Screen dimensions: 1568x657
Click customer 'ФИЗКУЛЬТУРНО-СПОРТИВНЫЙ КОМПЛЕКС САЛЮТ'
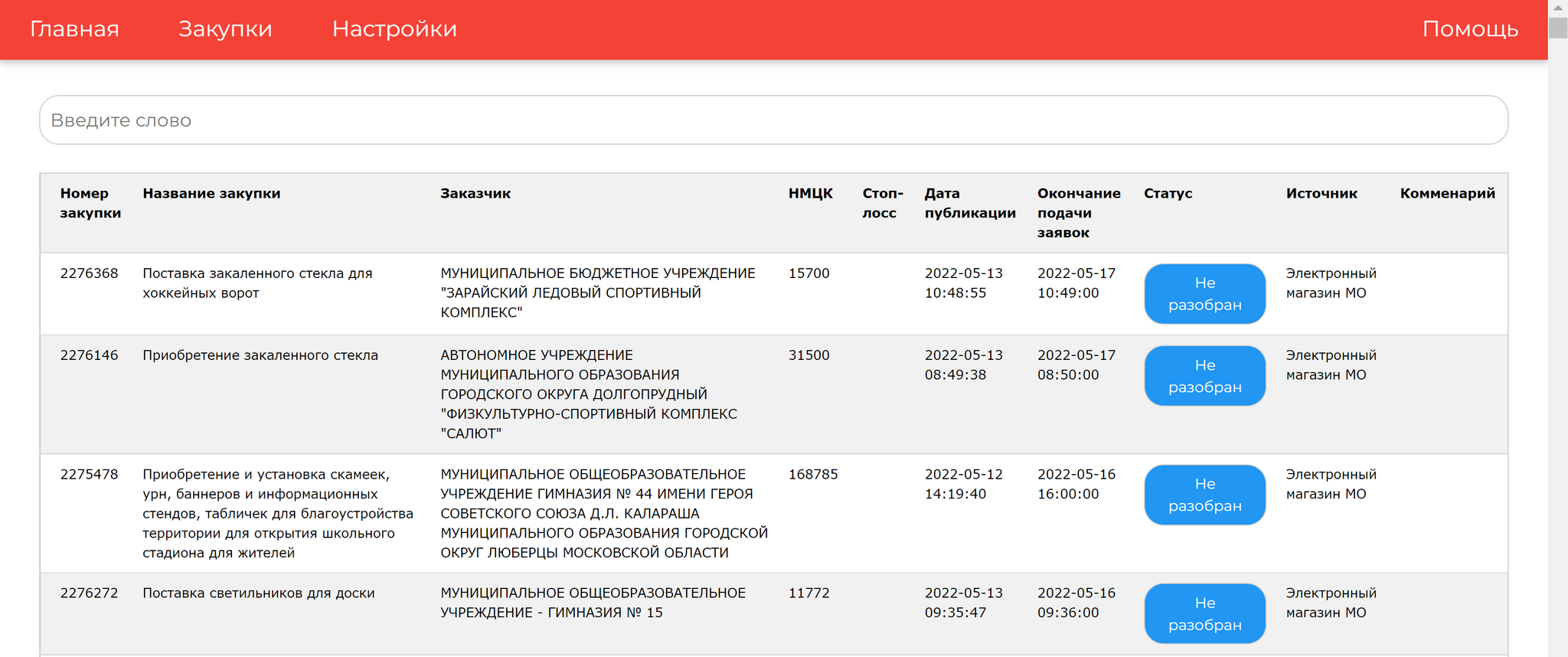(x=589, y=394)
